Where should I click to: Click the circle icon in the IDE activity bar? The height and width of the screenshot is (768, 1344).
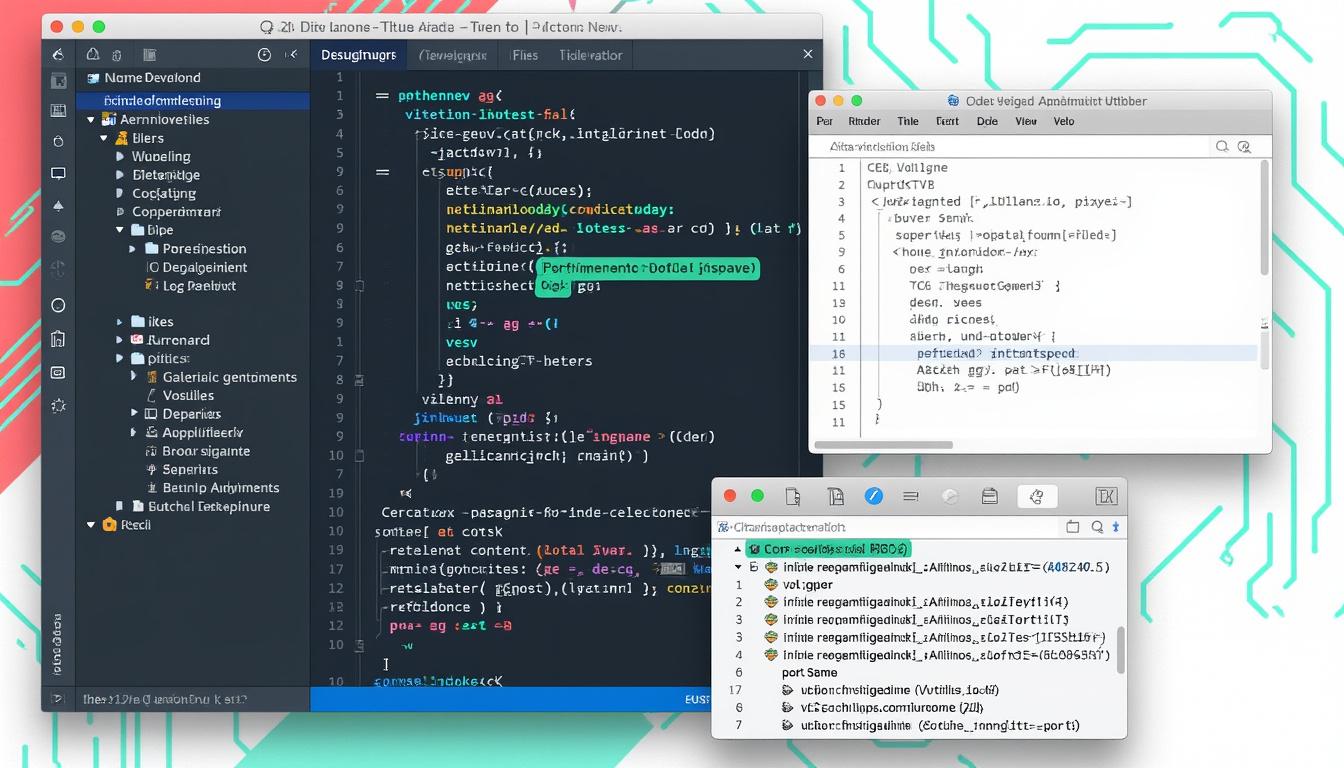[x=58, y=305]
